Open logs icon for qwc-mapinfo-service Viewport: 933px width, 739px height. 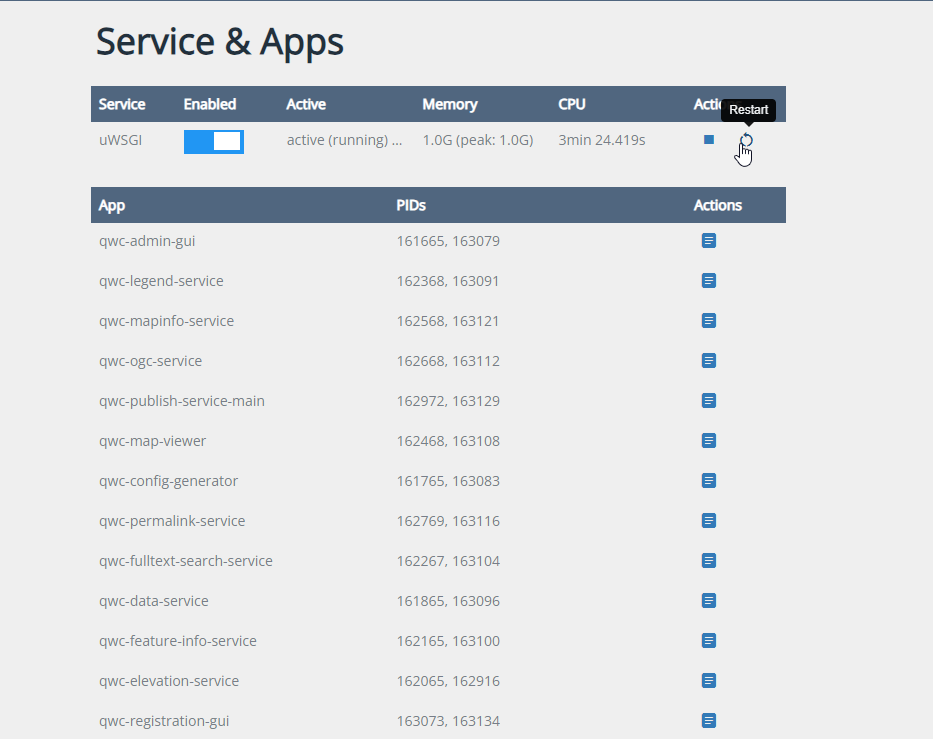709,321
